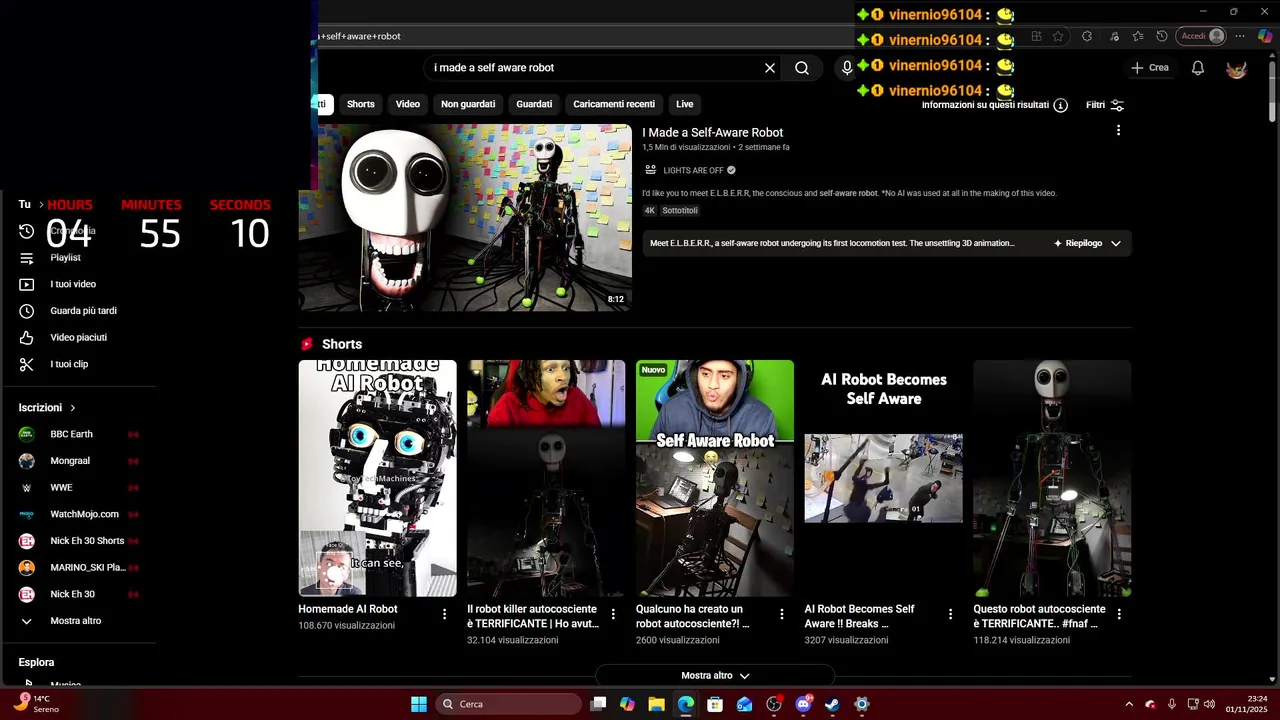Screen dimensions: 1280x720
Task: Open Discord from the taskbar
Action: (803, 704)
